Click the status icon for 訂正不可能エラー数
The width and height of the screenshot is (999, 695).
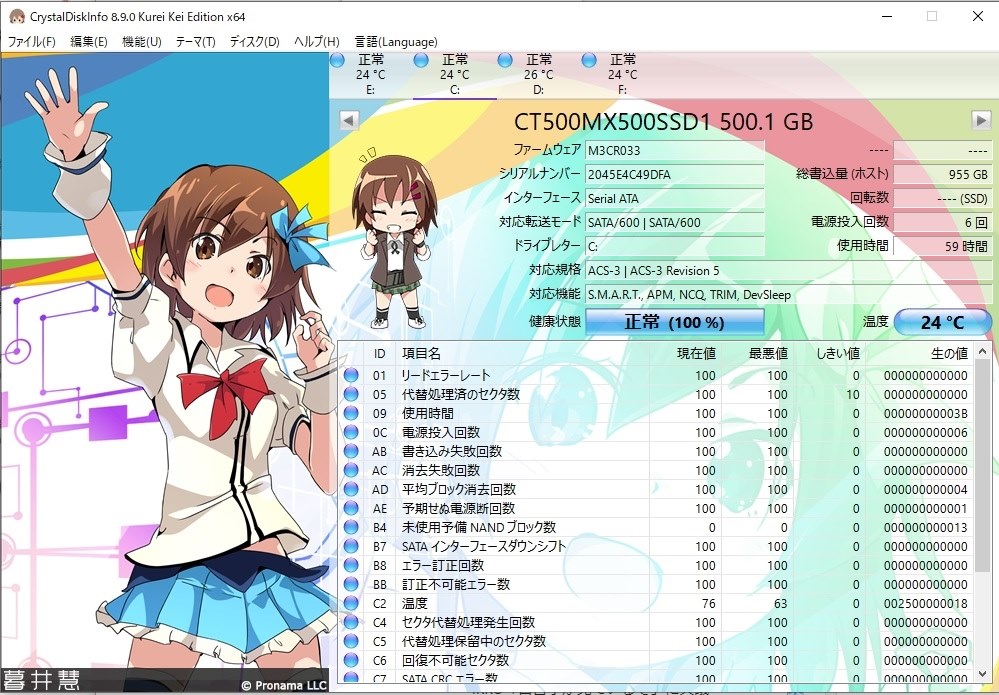(351, 584)
